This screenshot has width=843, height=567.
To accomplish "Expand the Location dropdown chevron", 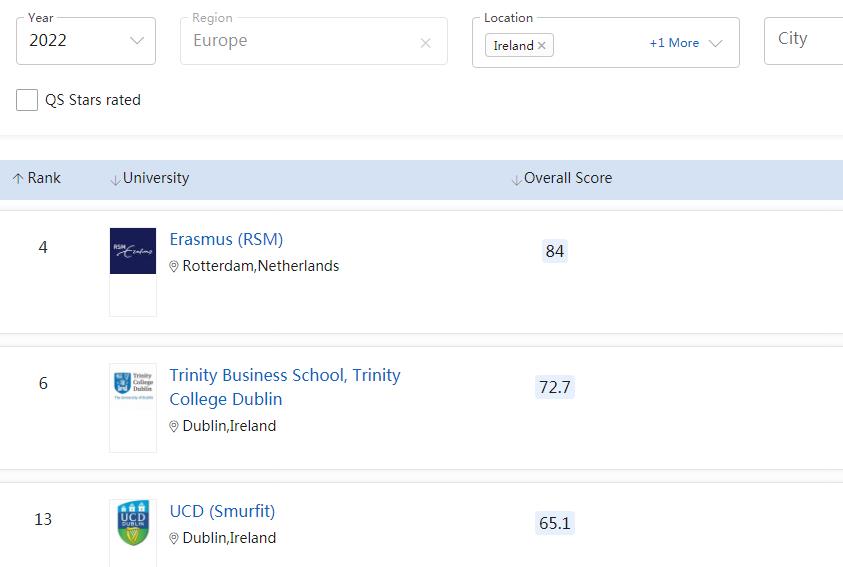I will (715, 43).
